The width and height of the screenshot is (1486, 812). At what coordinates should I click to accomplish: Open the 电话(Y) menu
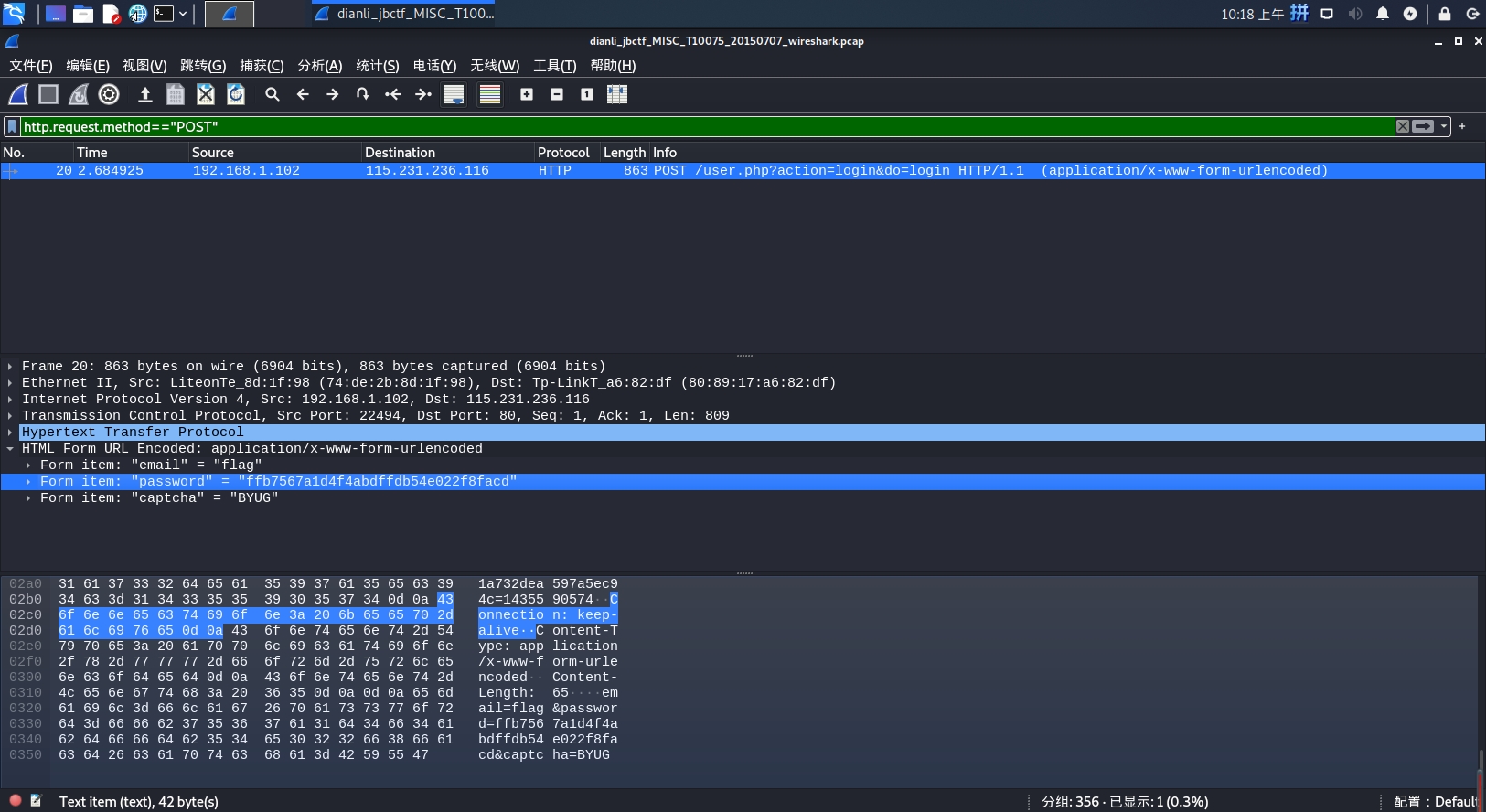(x=434, y=66)
